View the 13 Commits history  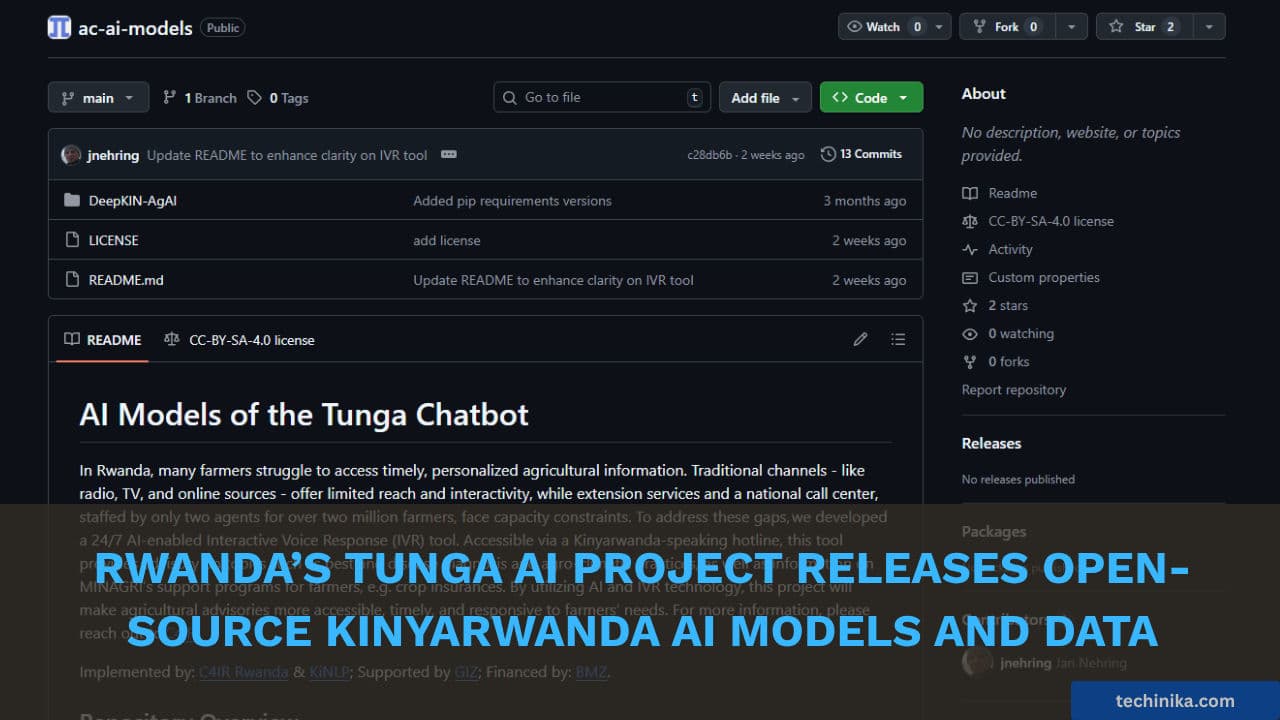coord(861,154)
